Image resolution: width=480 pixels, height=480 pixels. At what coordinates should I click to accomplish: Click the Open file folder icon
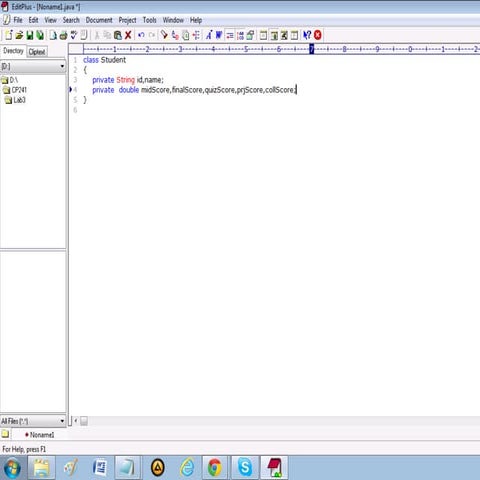click(x=19, y=35)
